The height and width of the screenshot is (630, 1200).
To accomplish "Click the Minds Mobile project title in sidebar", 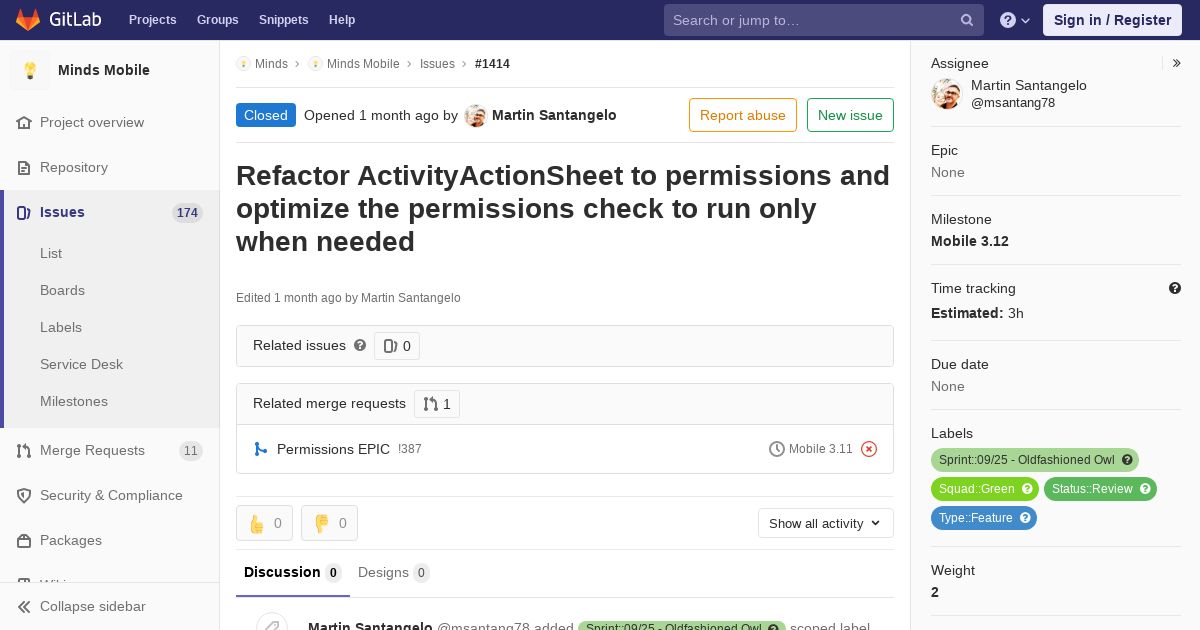I will (104, 70).
